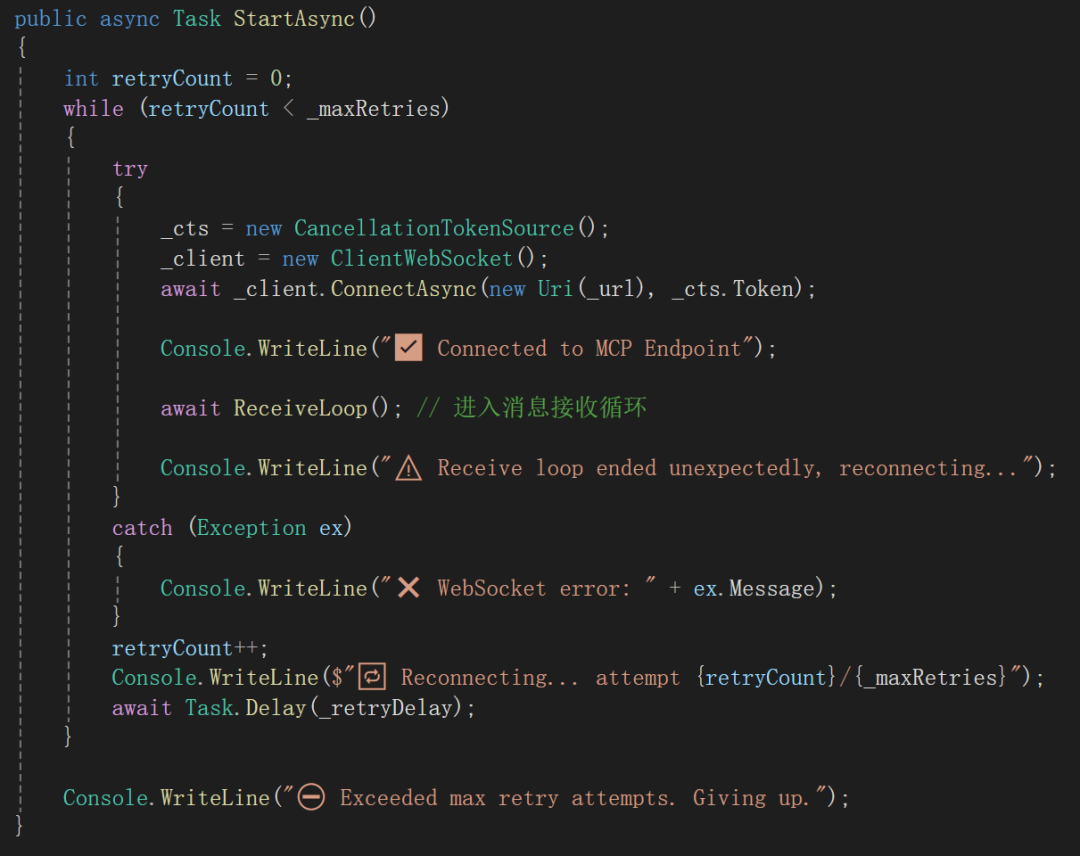Select the _maxRetries variable in the while condition
The width and height of the screenshot is (1080, 856).
[x=377, y=108]
